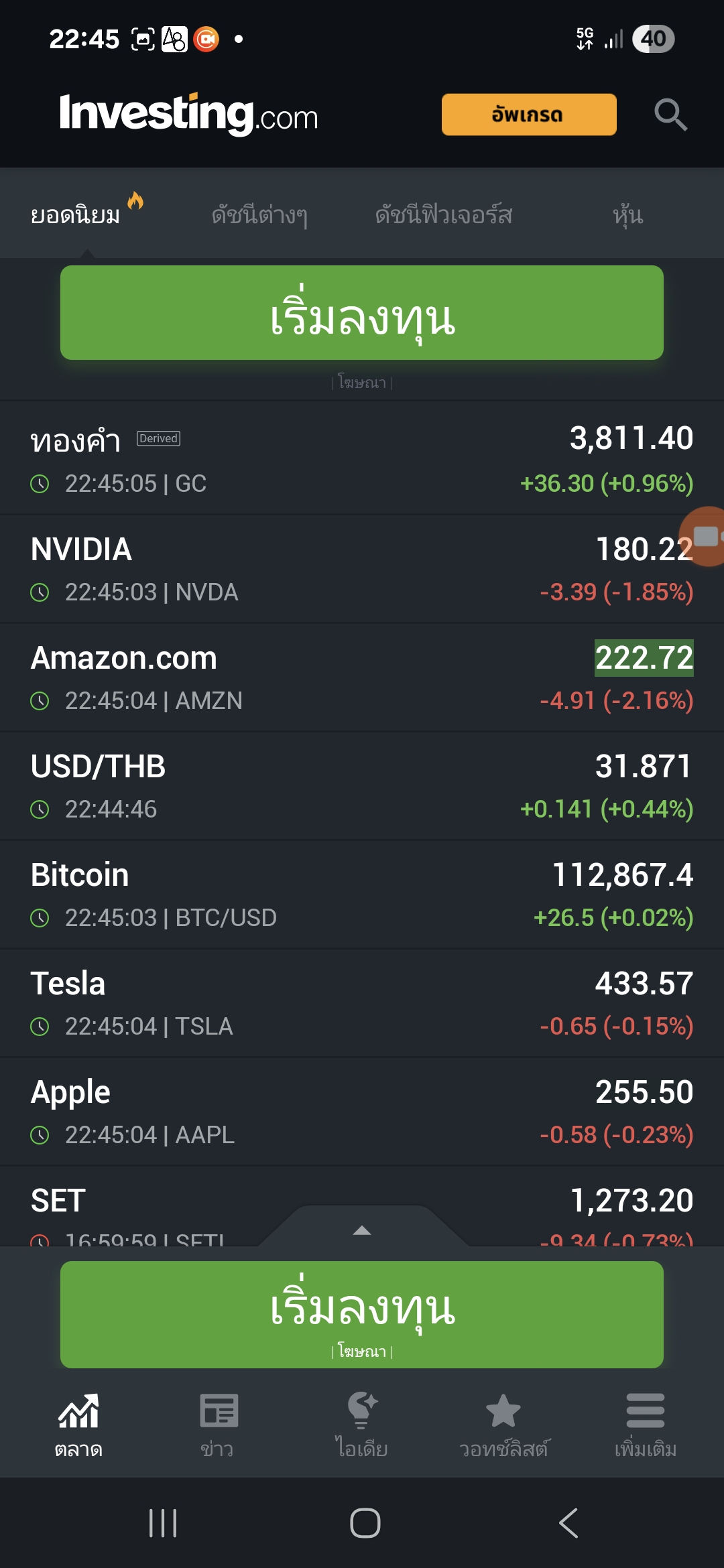Select the หุ้น tab
The height and width of the screenshot is (1568, 724).
[x=628, y=215]
